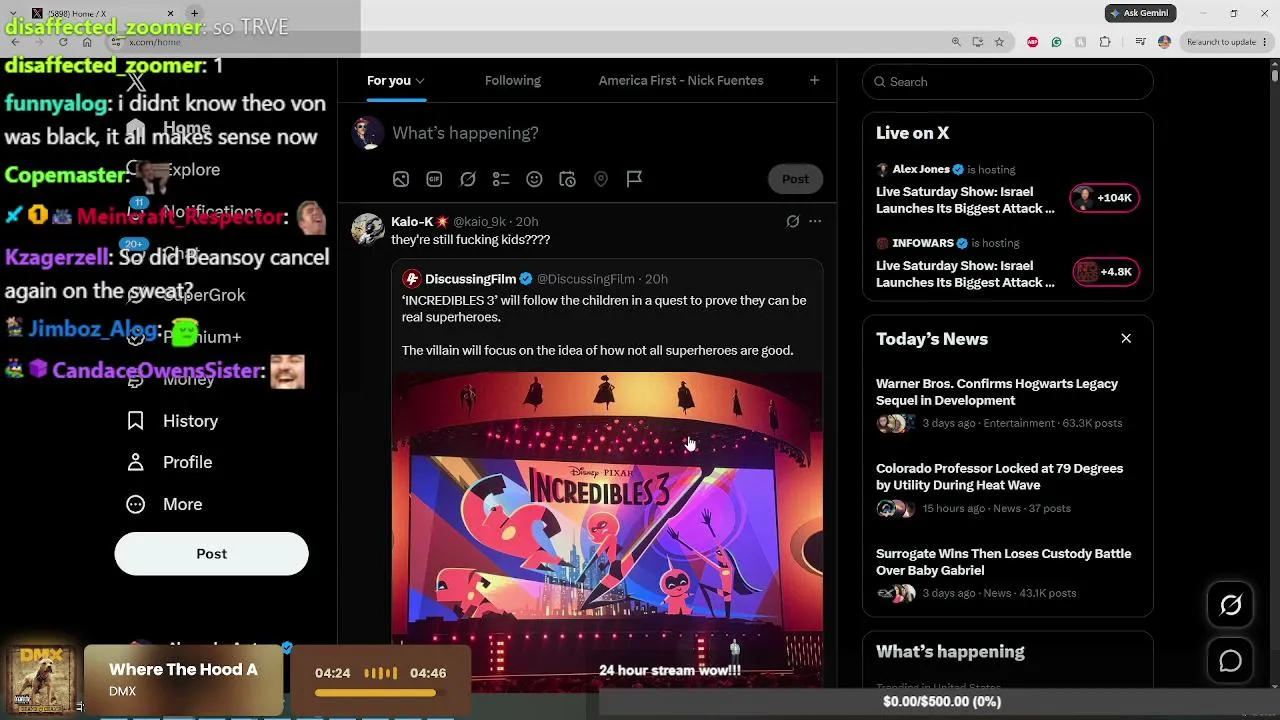The width and height of the screenshot is (1280, 720).
Task: Open the Chrome profile avatar
Action: tap(1164, 42)
